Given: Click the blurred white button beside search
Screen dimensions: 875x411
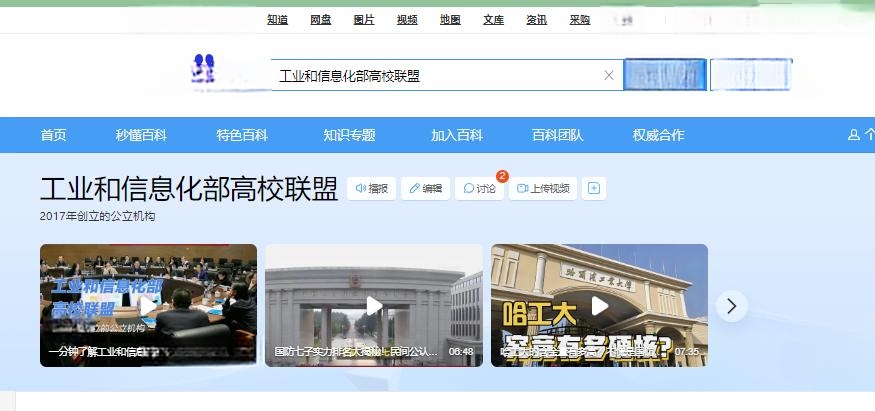Looking at the screenshot, I should click(751, 75).
